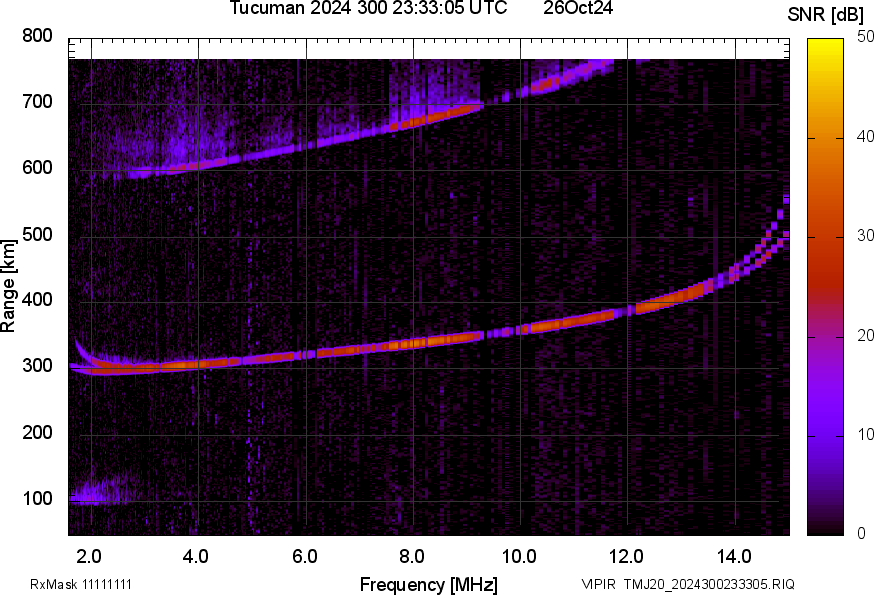This screenshot has width=874, height=595.
Task: Click the 800 tick on range axis
Action: click(x=38, y=37)
